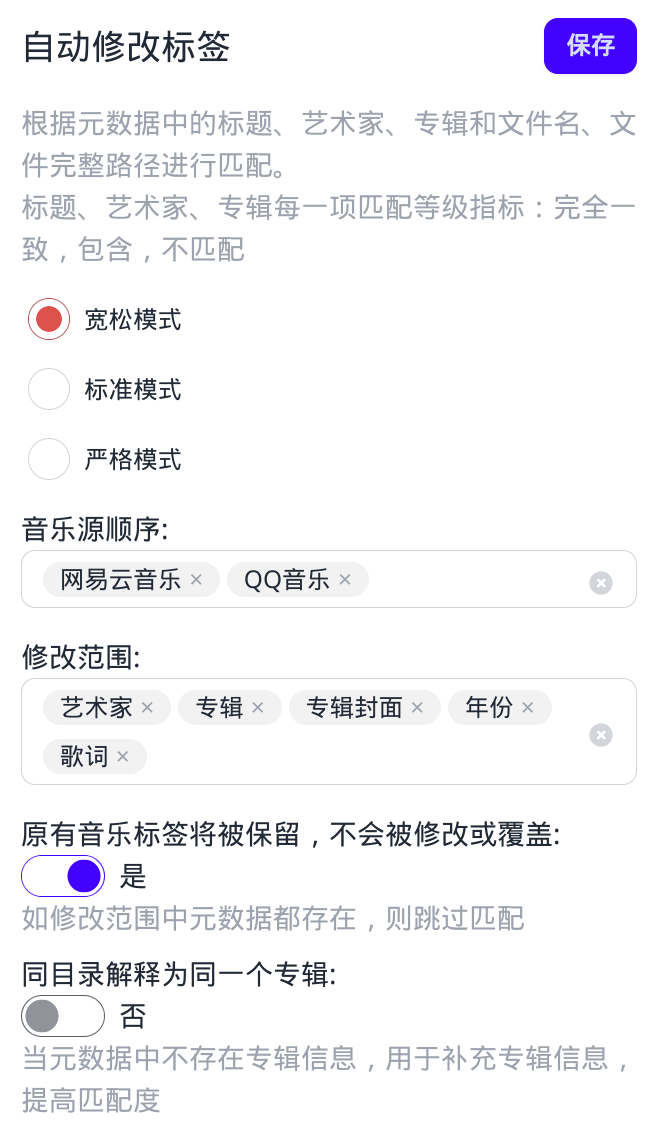Choose the 严格模式 radio option
649x1134 pixels.
(x=49, y=459)
